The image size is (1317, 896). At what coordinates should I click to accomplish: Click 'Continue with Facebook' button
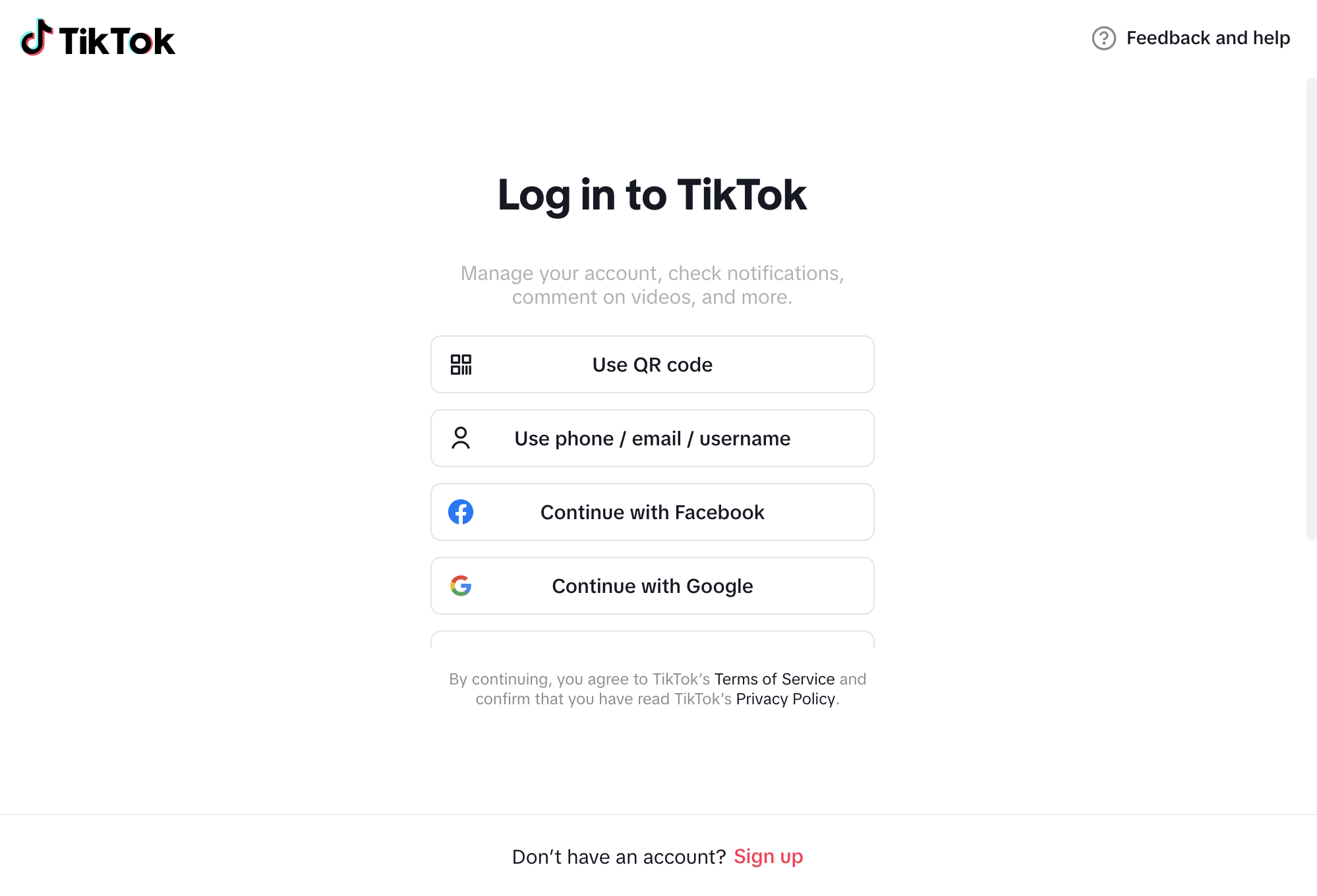652,512
